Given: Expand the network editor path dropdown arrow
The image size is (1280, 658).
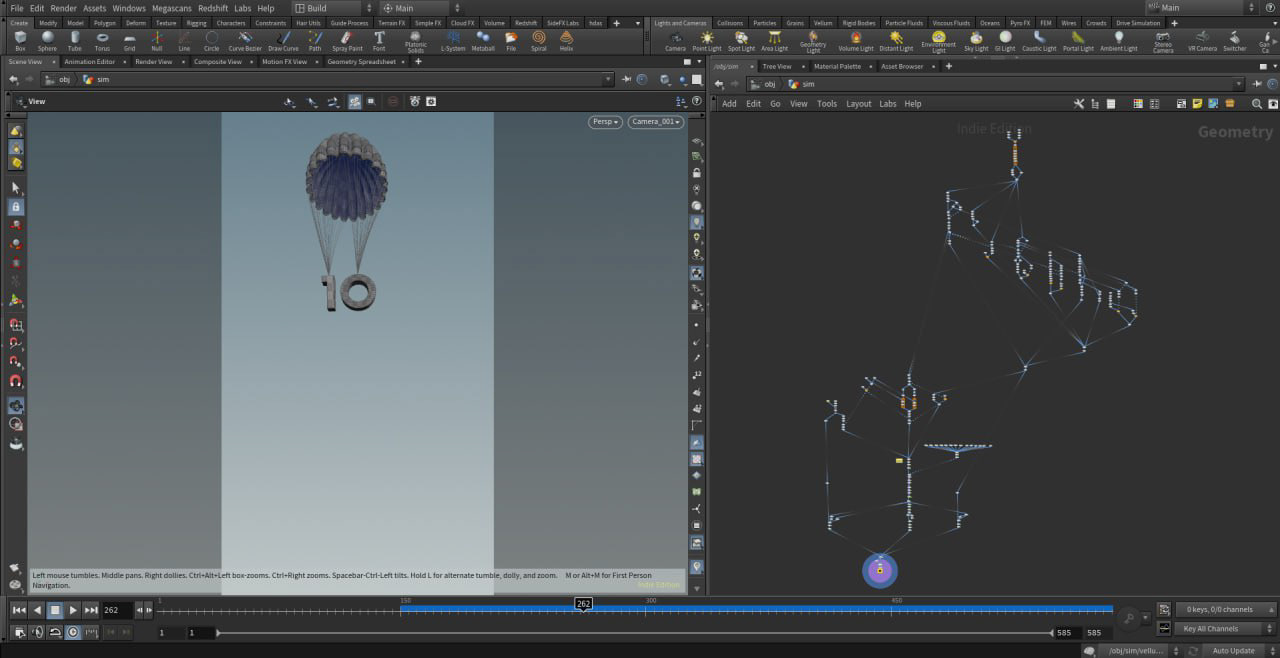Looking at the screenshot, I should (1238, 84).
